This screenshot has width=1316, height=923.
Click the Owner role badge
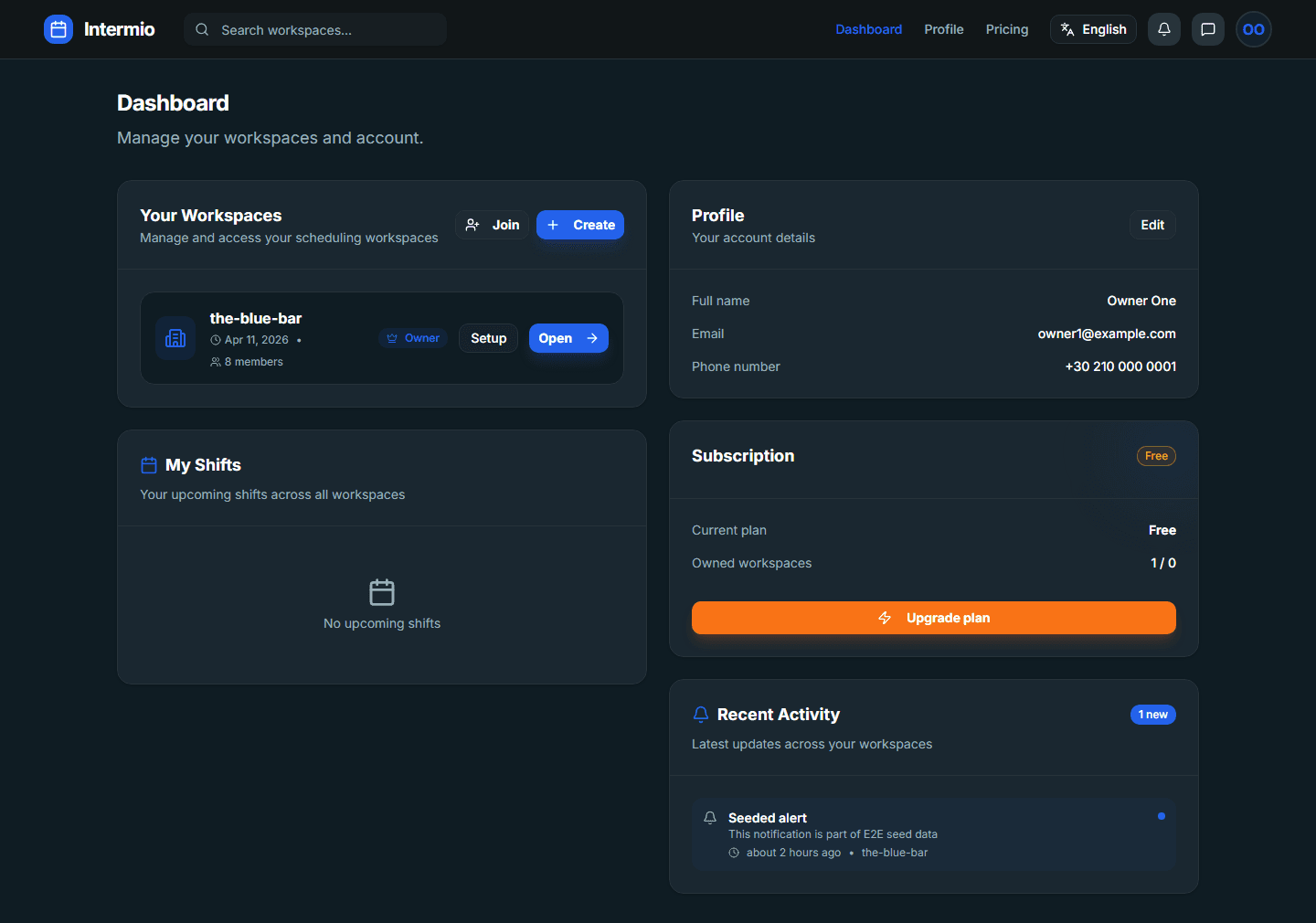click(x=413, y=338)
